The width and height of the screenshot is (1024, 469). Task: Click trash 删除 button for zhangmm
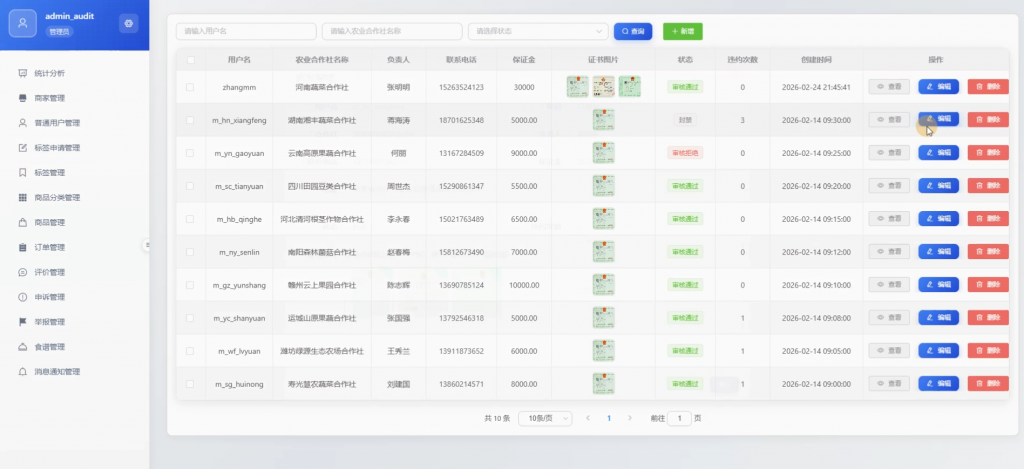pos(988,87)
